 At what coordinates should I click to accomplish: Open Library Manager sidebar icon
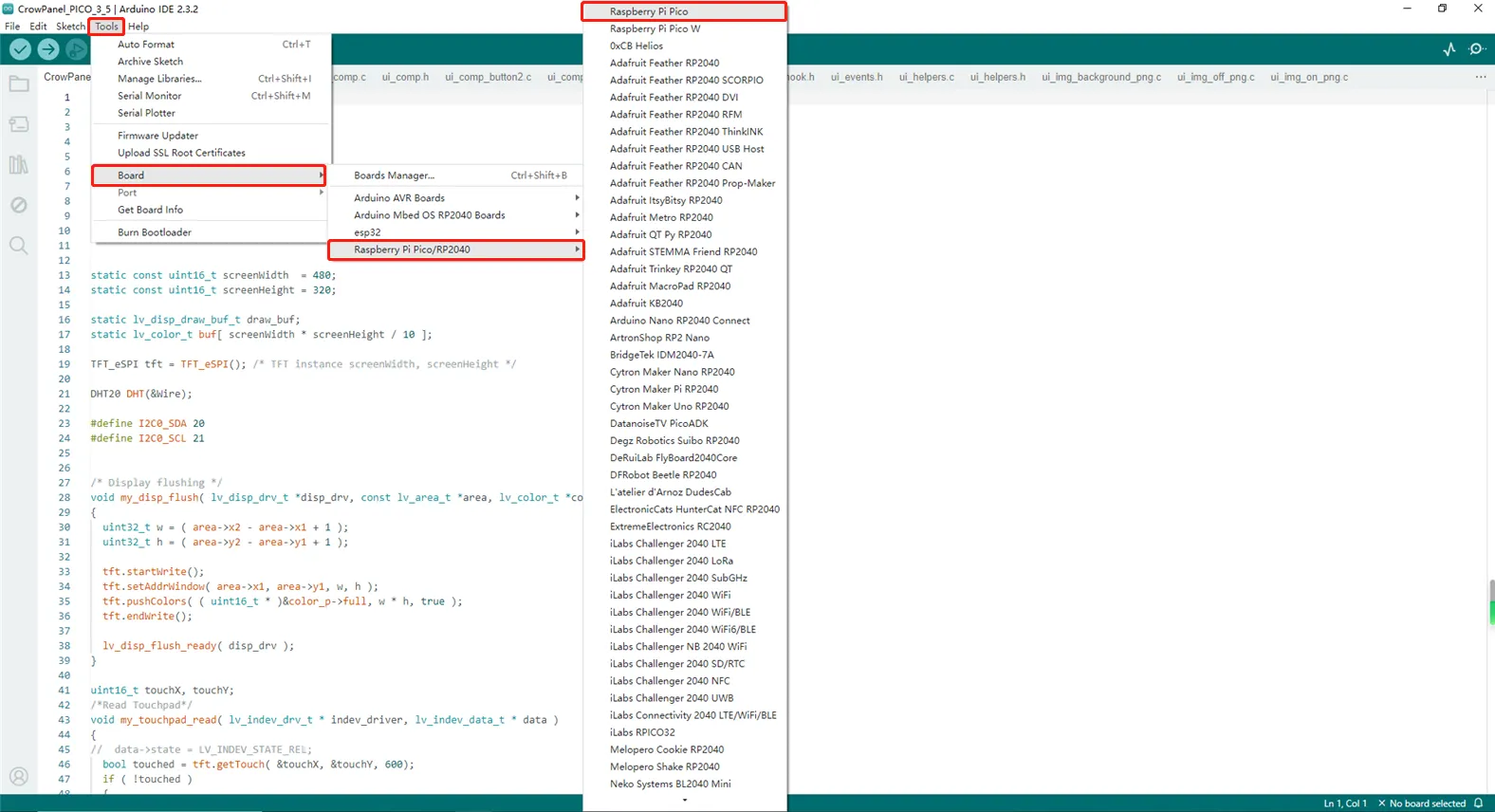coord(19,165)
